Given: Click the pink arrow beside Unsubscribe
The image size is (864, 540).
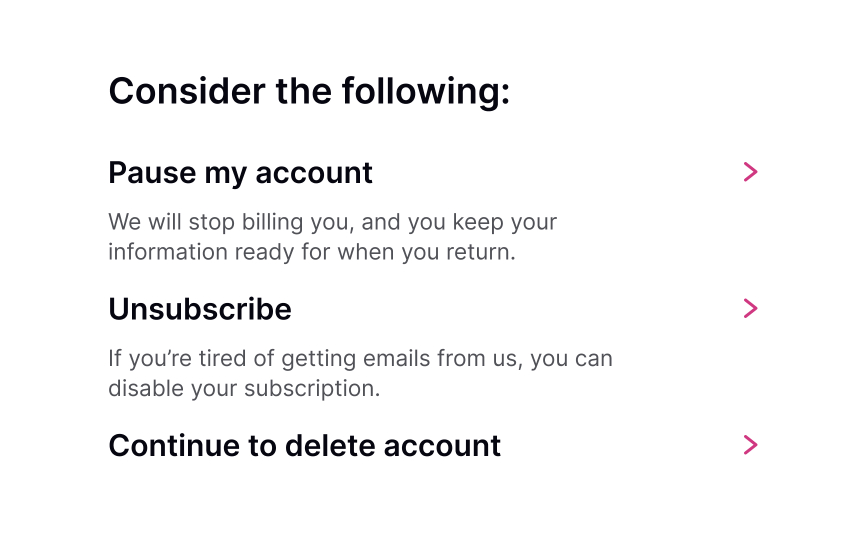Looking at the screenshot, I should 751,308.
